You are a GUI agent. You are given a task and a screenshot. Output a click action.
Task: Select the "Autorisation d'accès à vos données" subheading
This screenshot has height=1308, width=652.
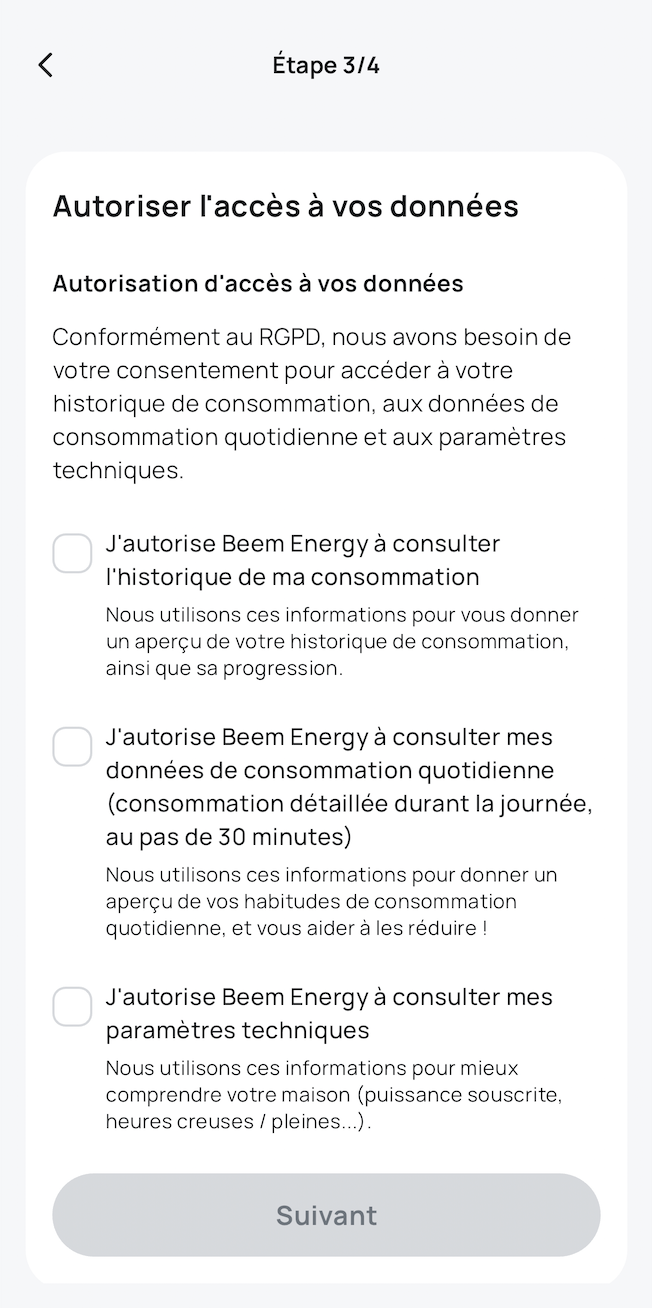(x=258, y=283)
